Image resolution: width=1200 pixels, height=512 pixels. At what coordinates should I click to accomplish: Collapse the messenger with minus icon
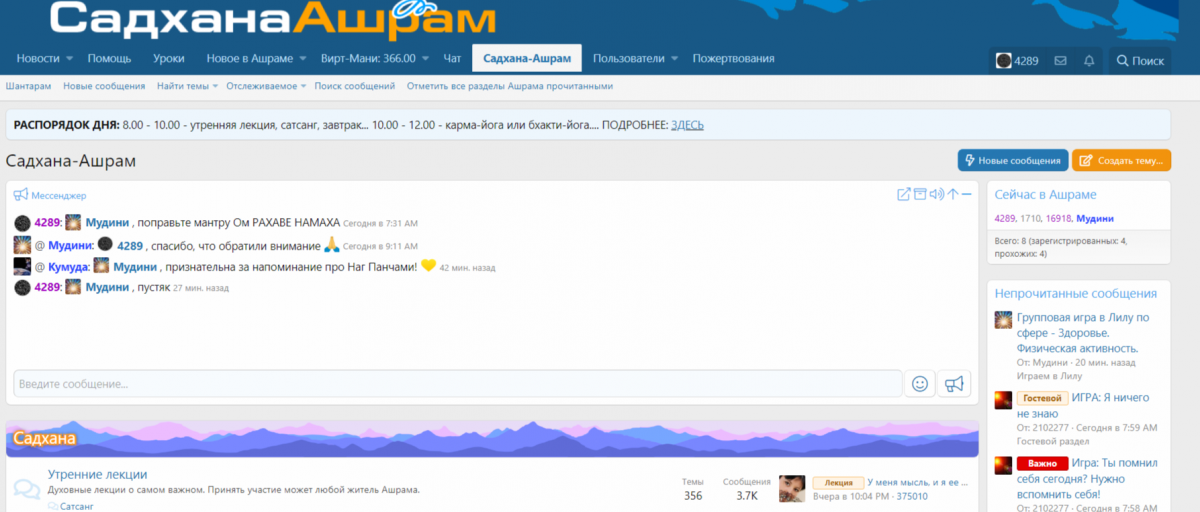click(967, 194)
